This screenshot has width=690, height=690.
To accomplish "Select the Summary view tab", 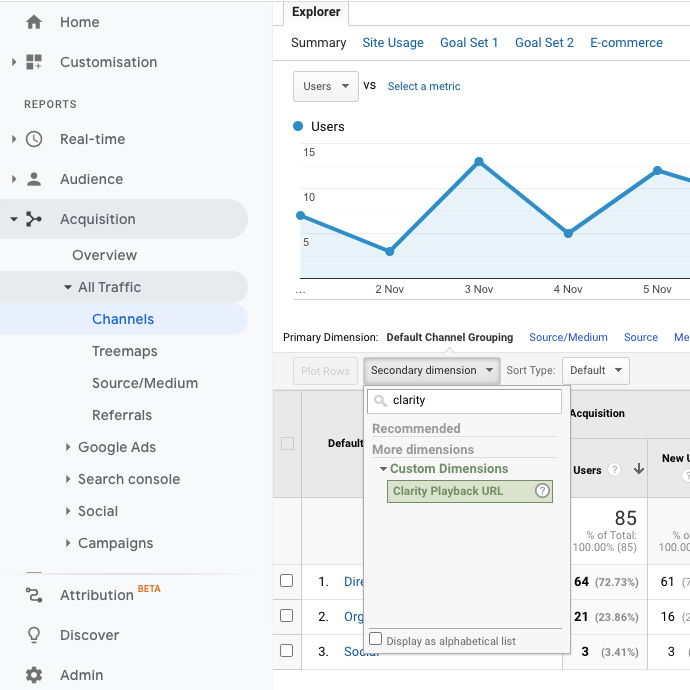I will pyautogui.click(x=319, y=43).
